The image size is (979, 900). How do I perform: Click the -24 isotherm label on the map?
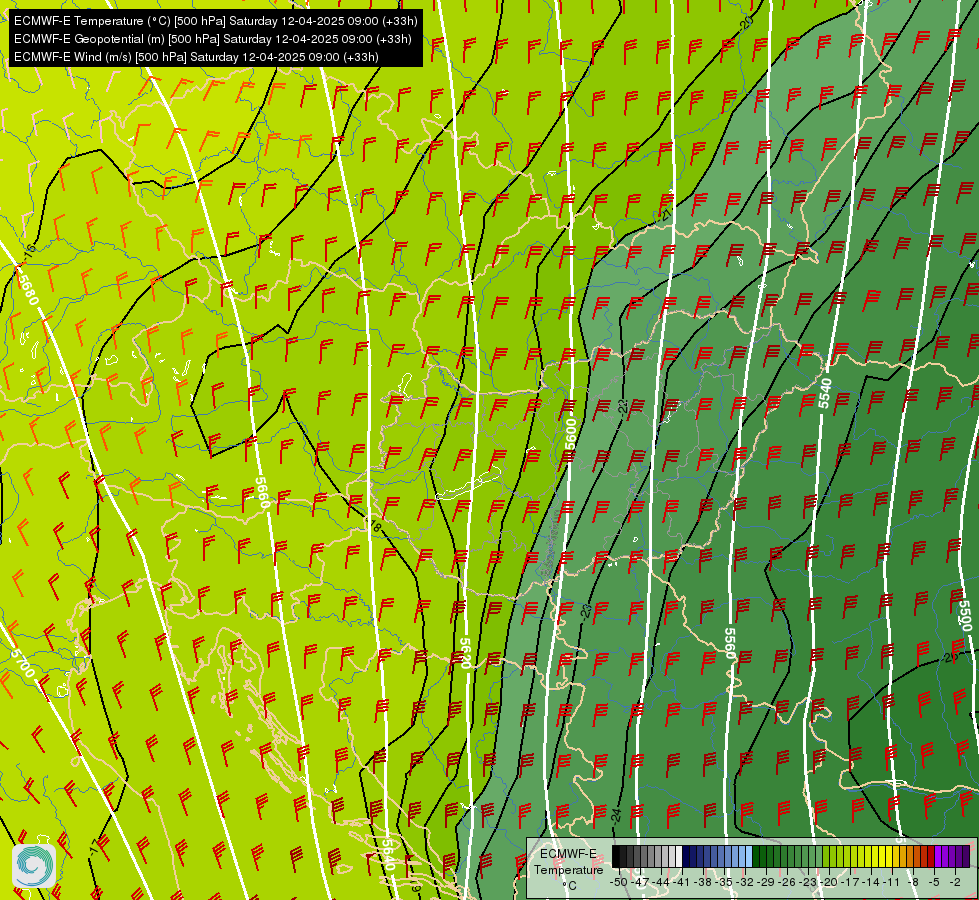616,815
